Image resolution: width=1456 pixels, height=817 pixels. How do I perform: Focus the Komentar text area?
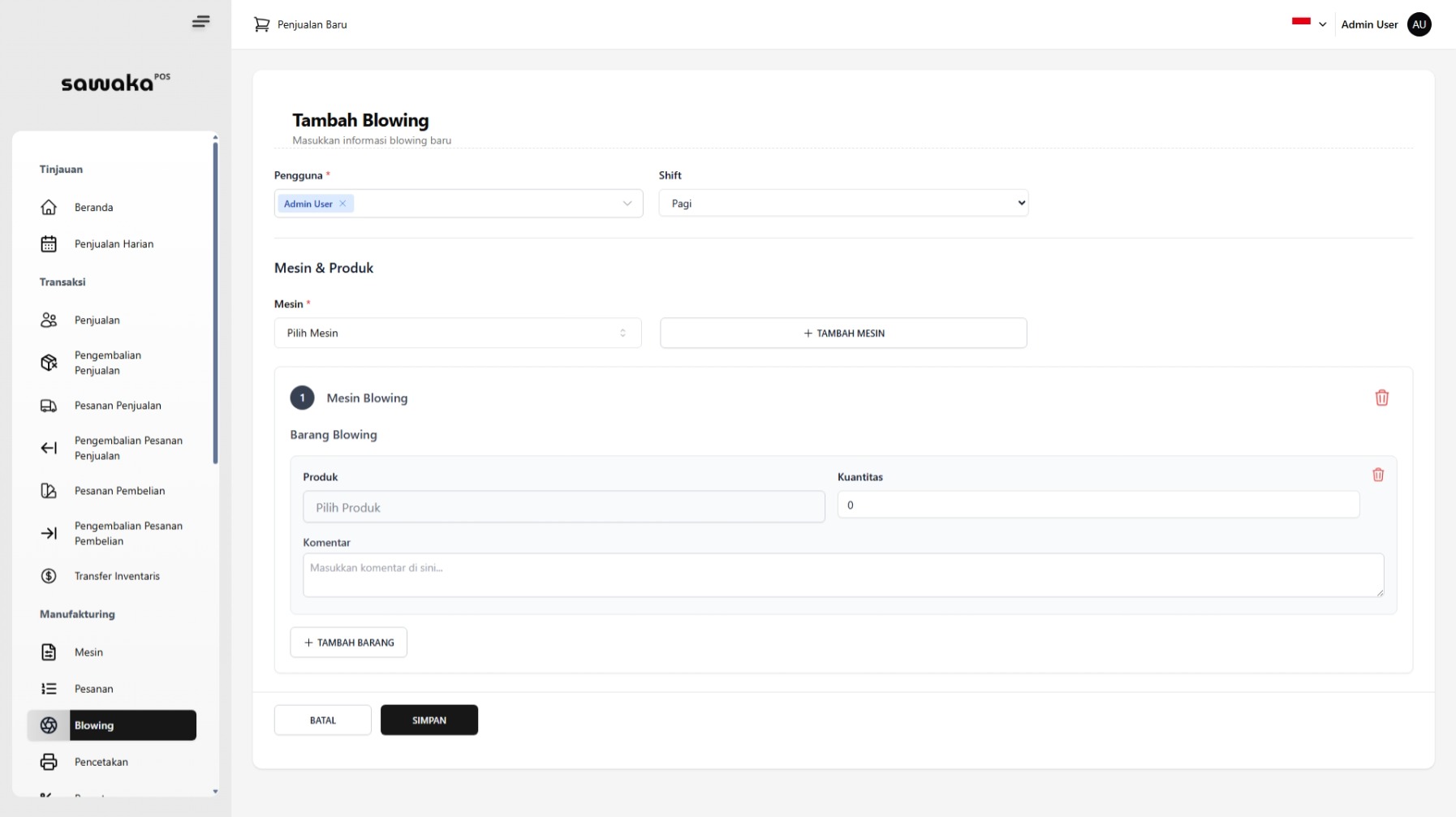point(842,575)
